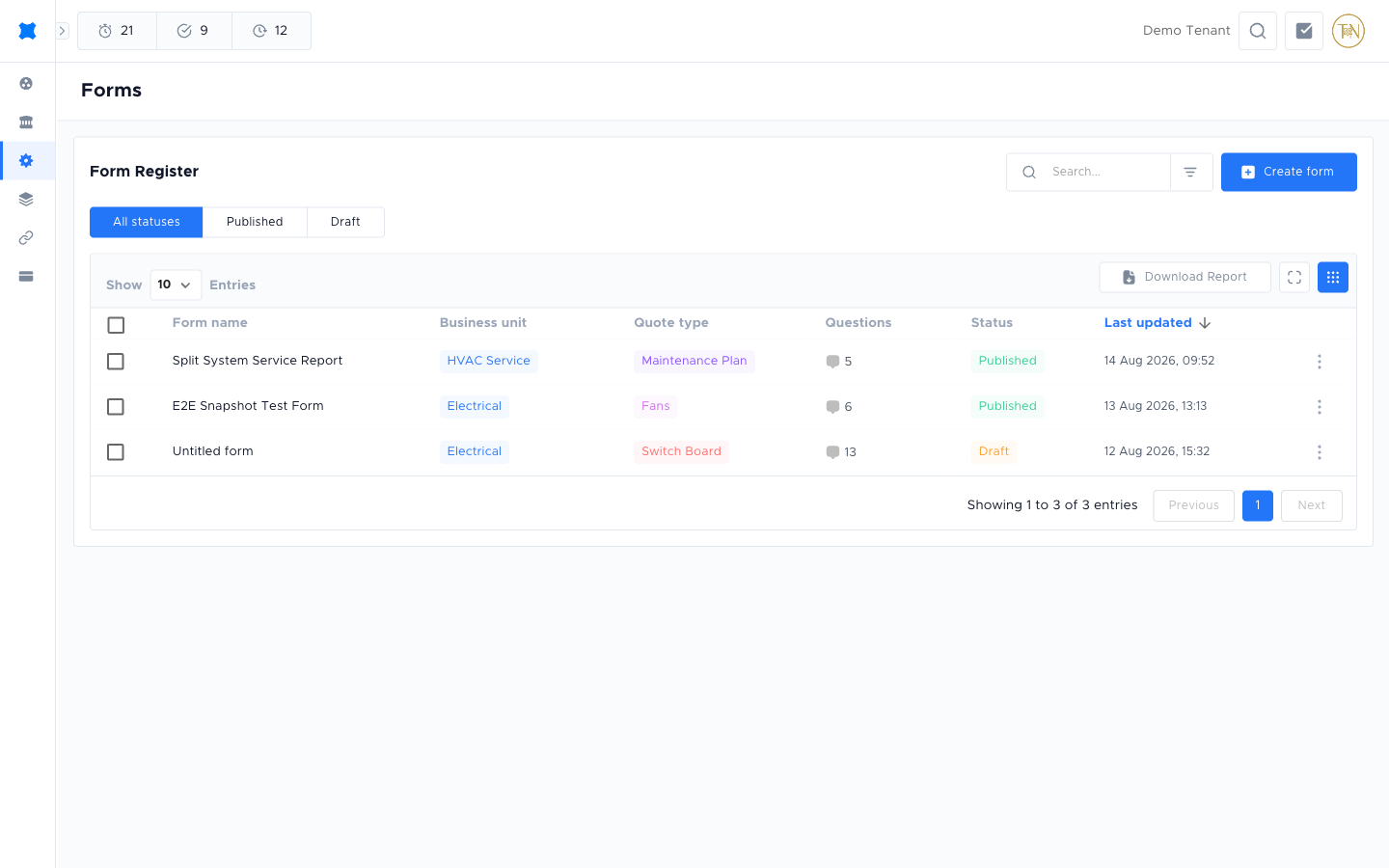Check the select-all header checkbox
Image resolution: width=1389 pixels, height=868 pixels.
coord(116,325)
